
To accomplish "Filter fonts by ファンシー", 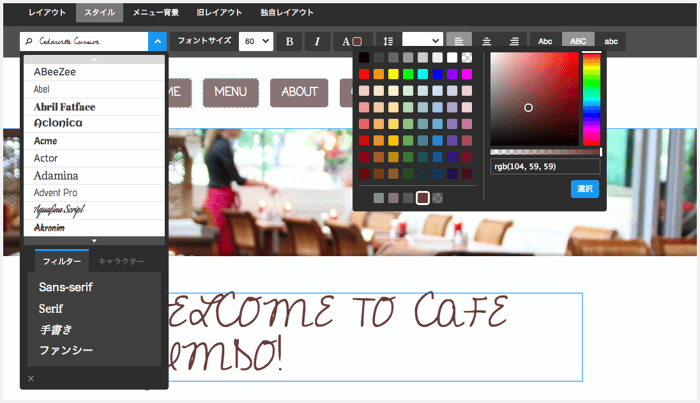I will point(66,350).
